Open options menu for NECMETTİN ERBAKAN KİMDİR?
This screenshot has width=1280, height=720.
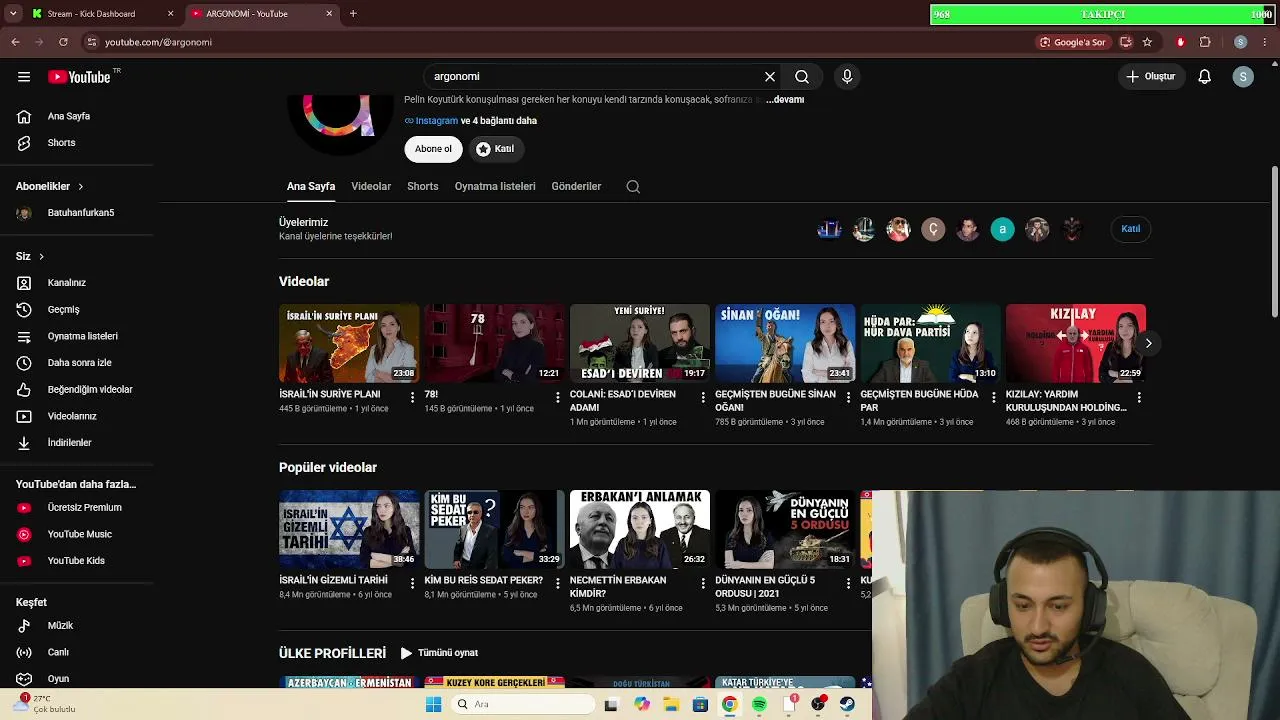(x=703, y=583)
